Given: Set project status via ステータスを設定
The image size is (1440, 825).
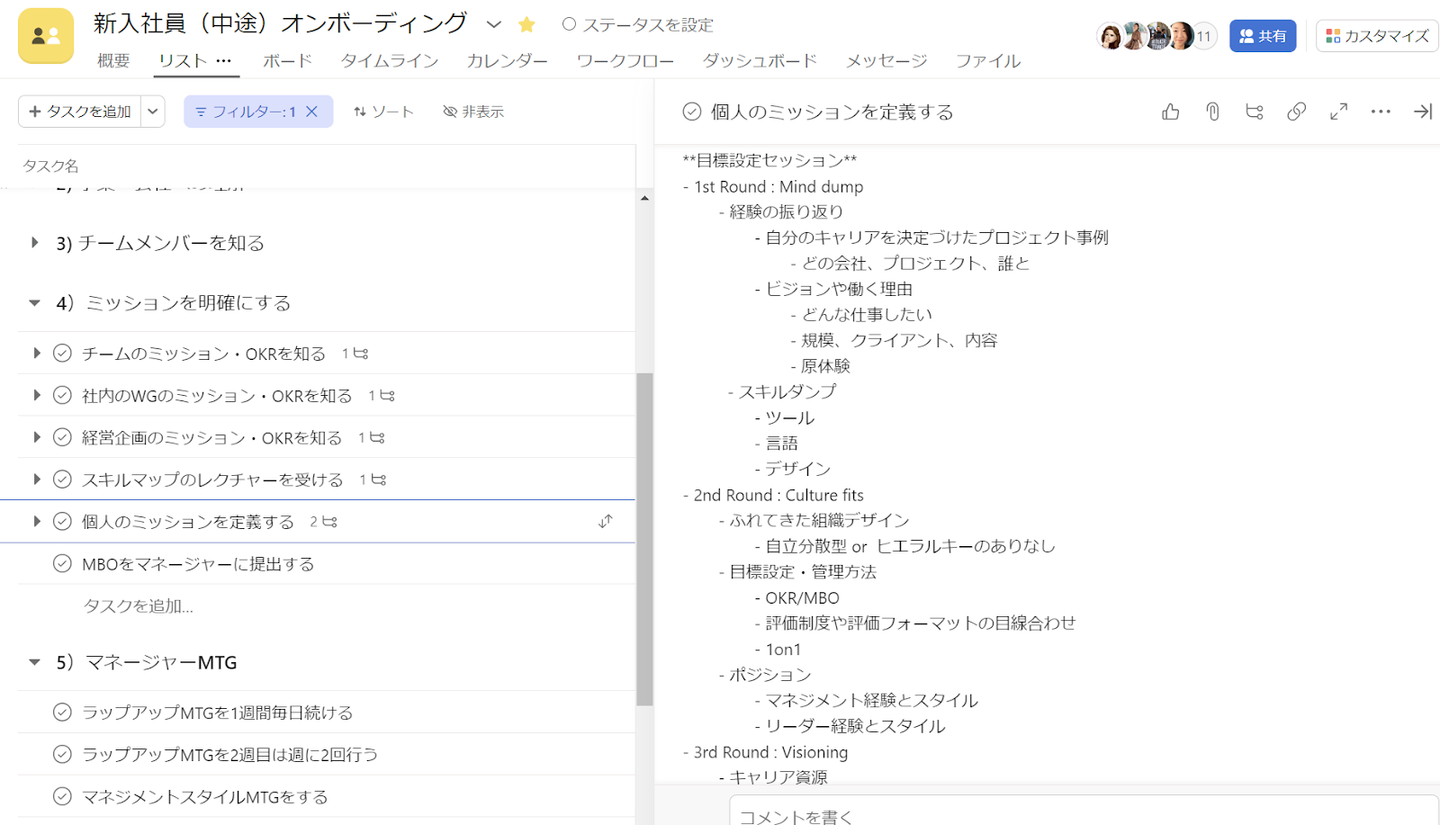Looking at the screenshot, I should (x=638, y=25).
